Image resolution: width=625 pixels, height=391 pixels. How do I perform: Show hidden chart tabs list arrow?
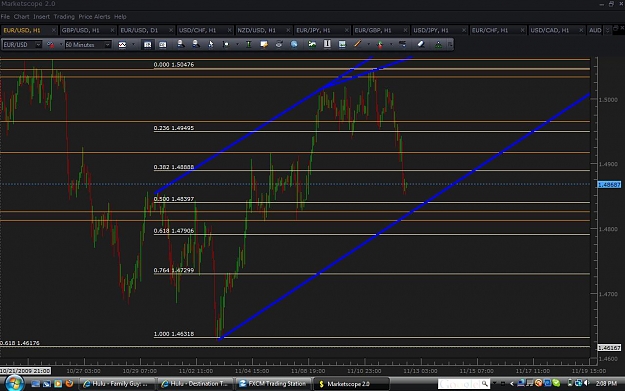click(x=607, y=30)
